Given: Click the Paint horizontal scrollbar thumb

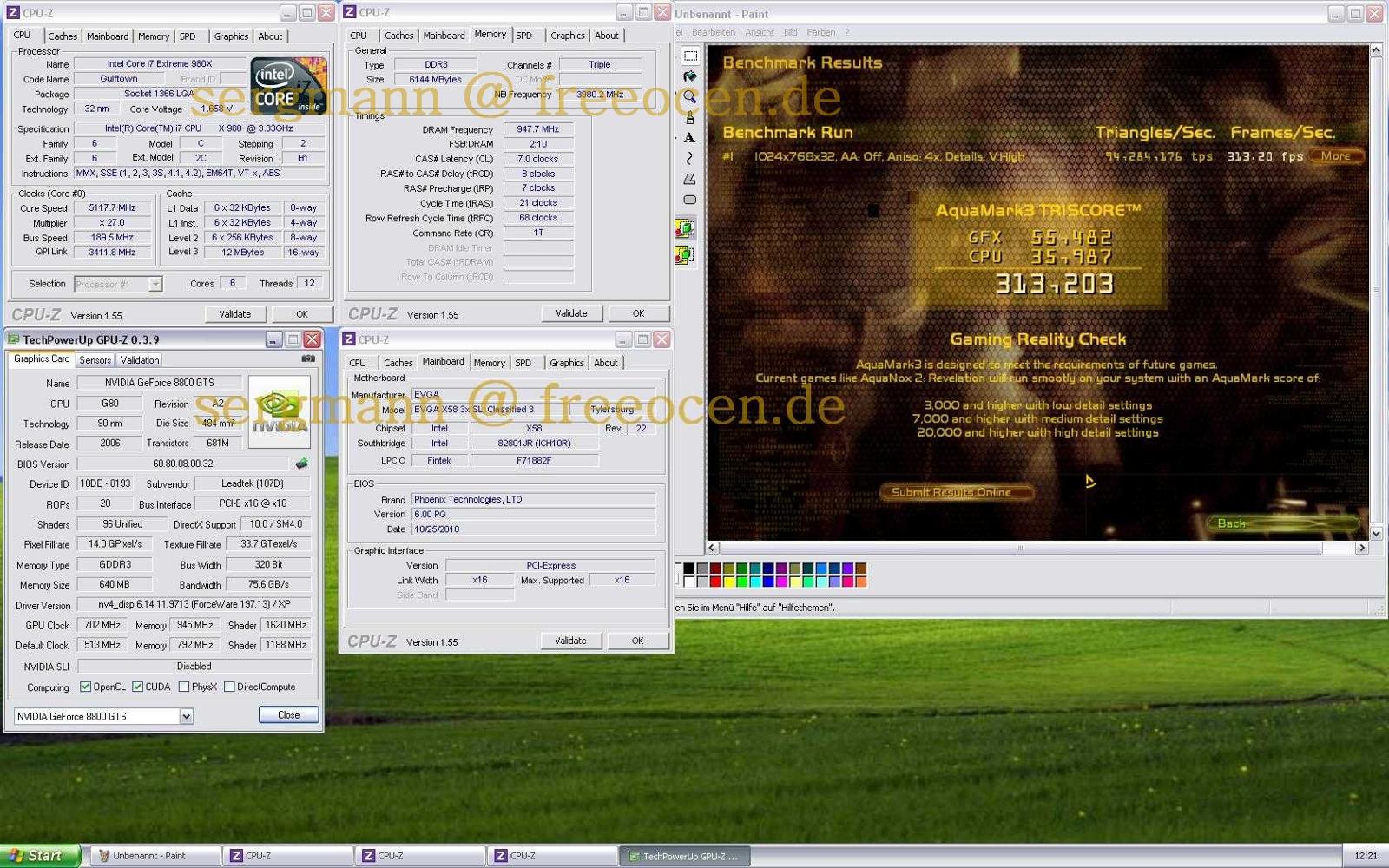Looking at the screenshot, I should pyautogui.click(x=1021, y=548).
